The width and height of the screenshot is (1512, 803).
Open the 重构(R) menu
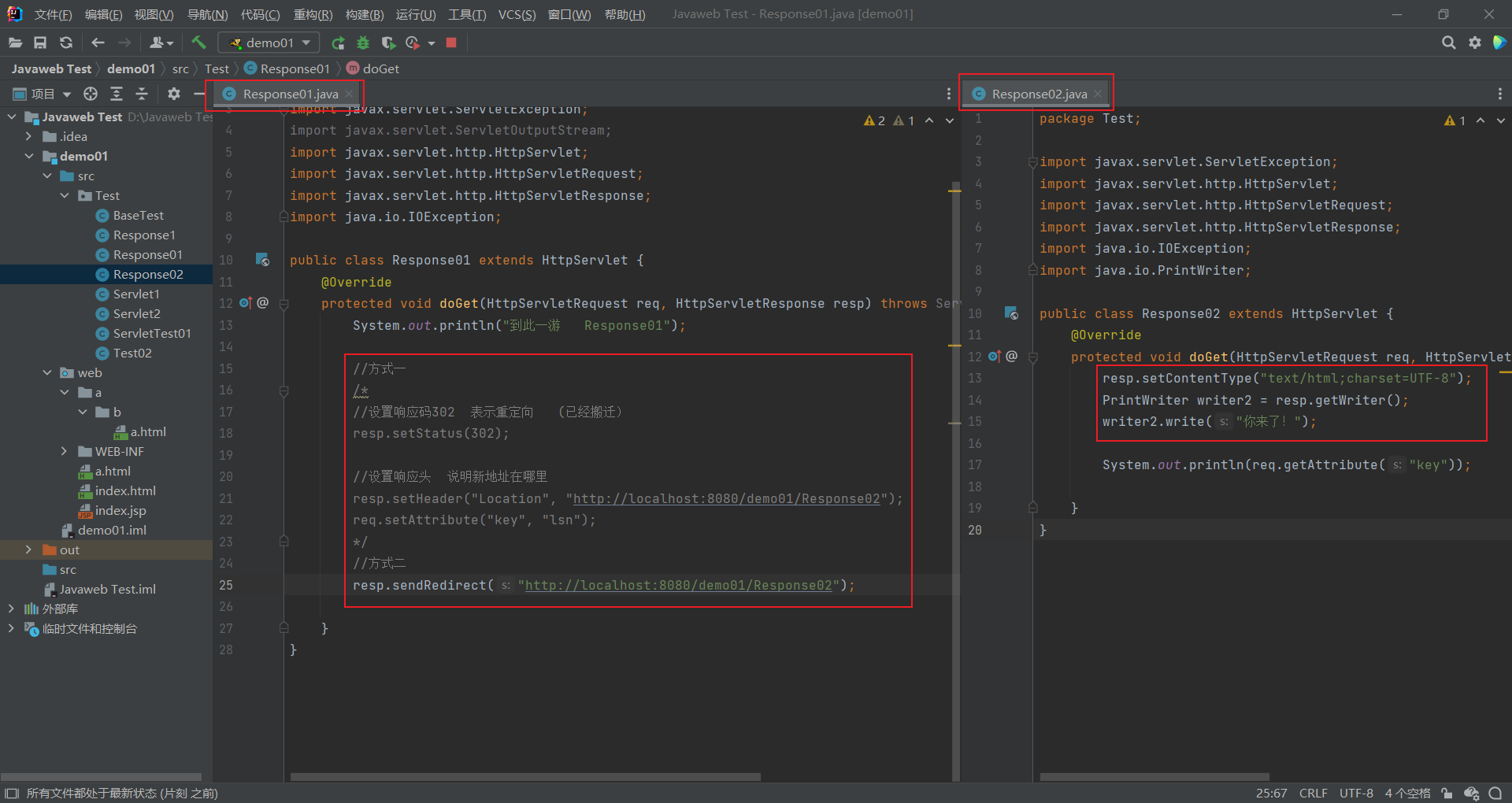click(313, 14)
